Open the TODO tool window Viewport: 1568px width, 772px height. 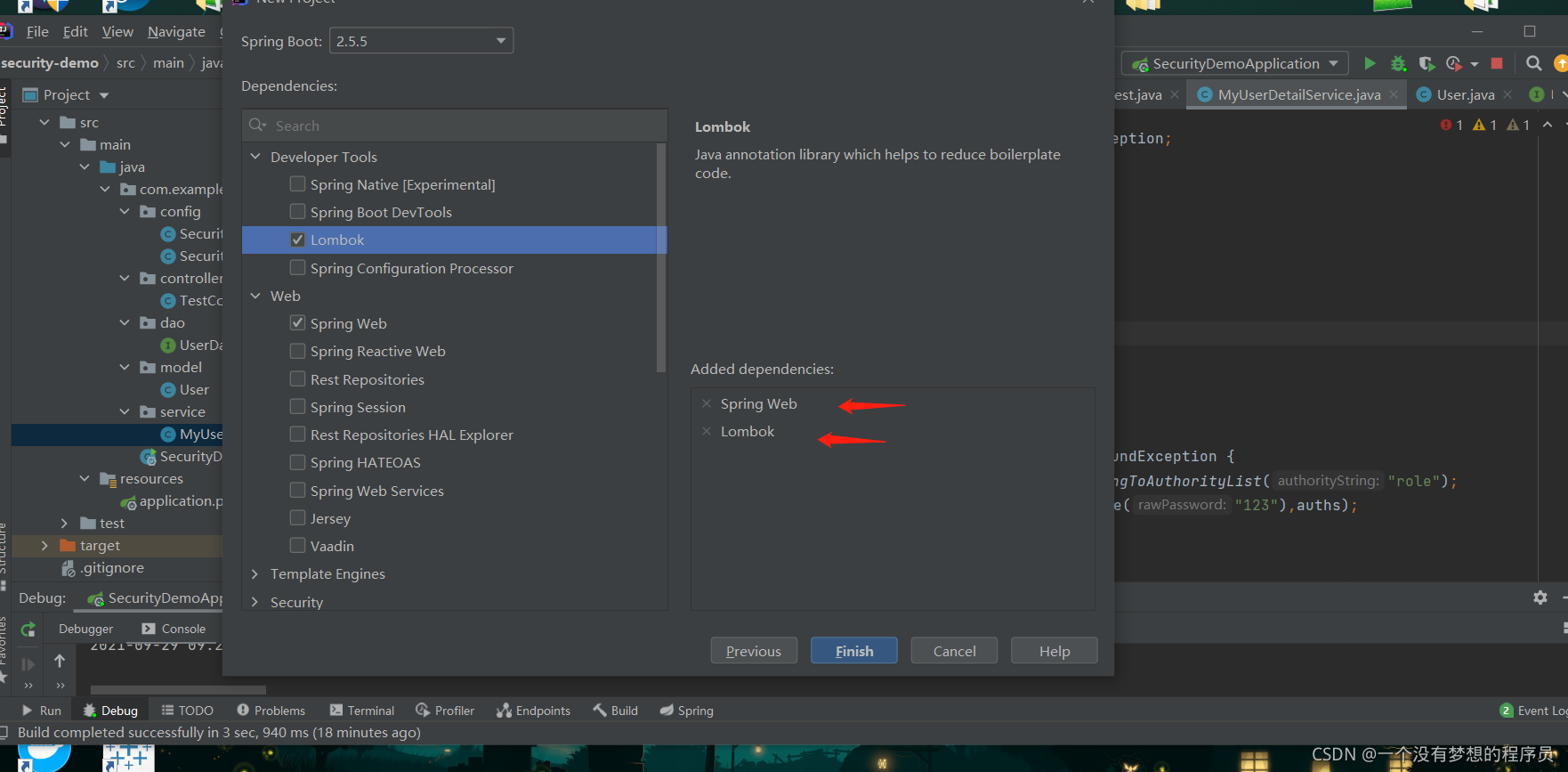187,711
